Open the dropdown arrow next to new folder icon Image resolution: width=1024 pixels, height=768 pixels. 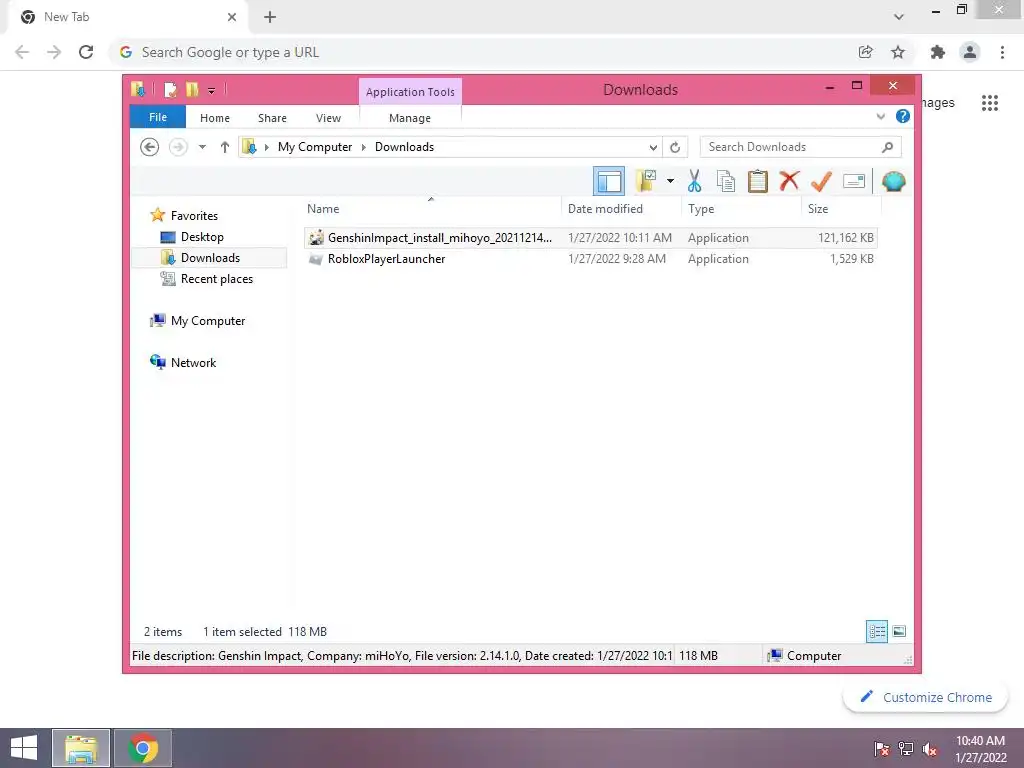click(670, 181)
